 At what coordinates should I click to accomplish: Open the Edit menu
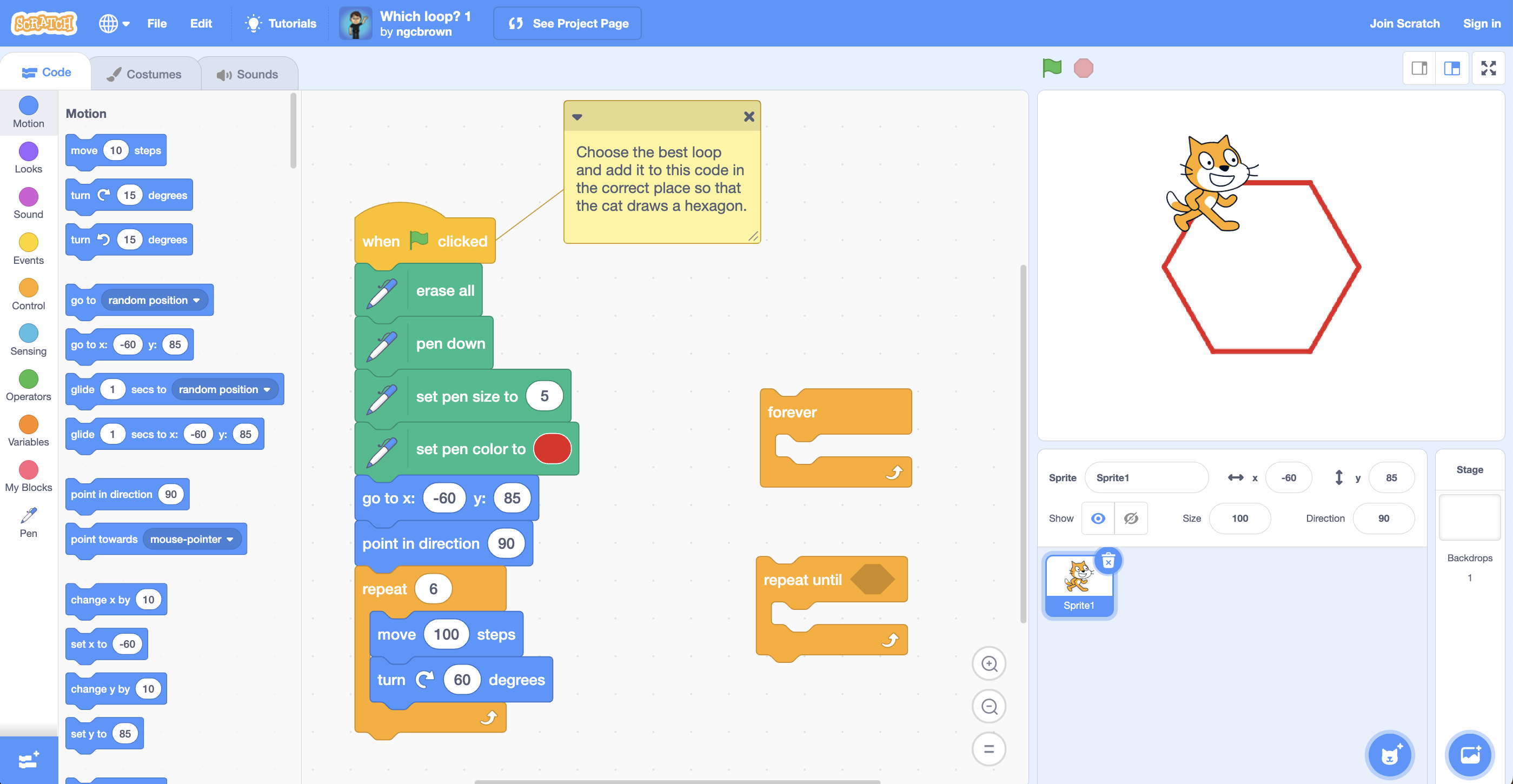(201, 23)
